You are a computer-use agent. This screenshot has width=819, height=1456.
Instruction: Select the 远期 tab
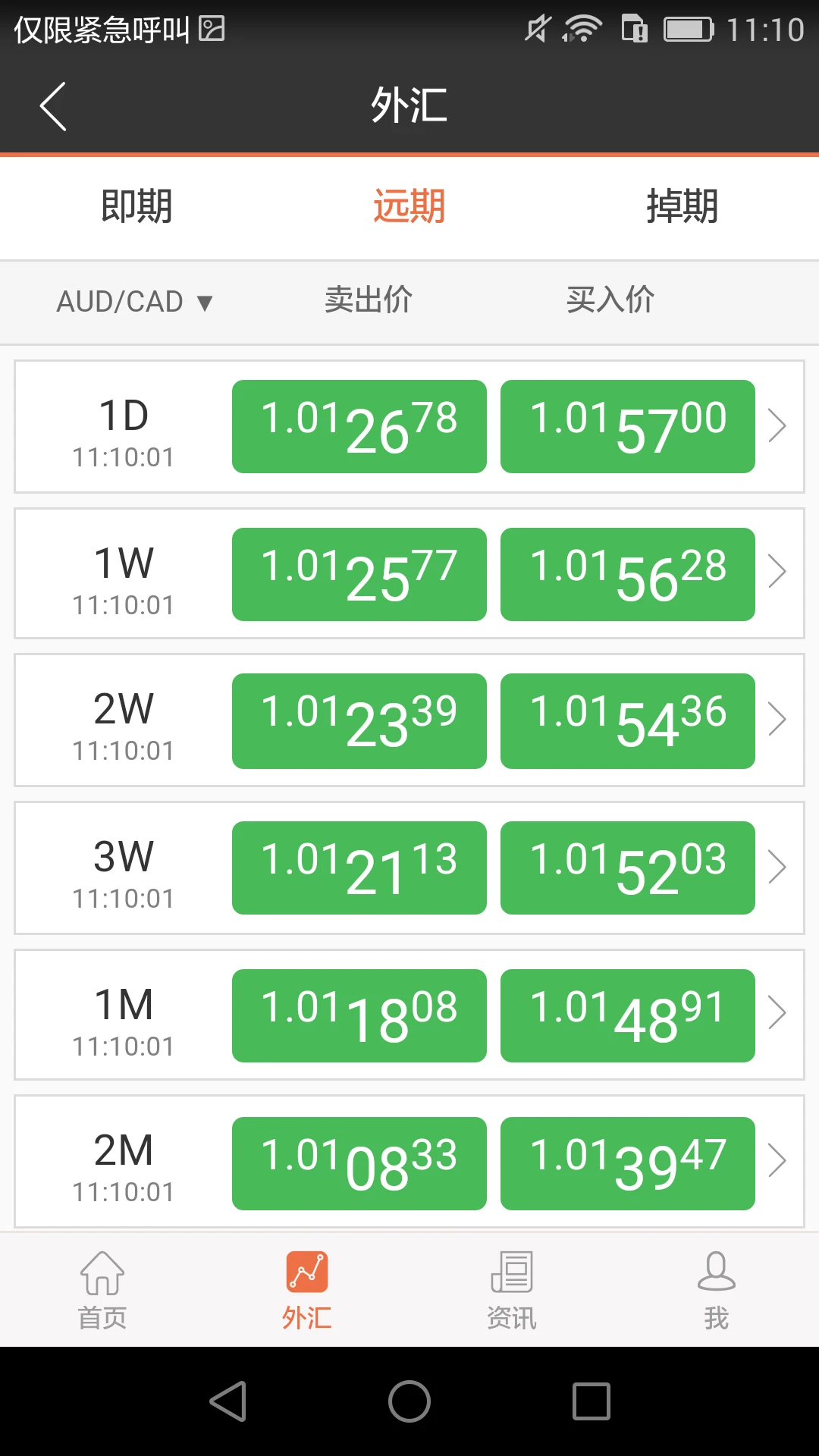409,206
